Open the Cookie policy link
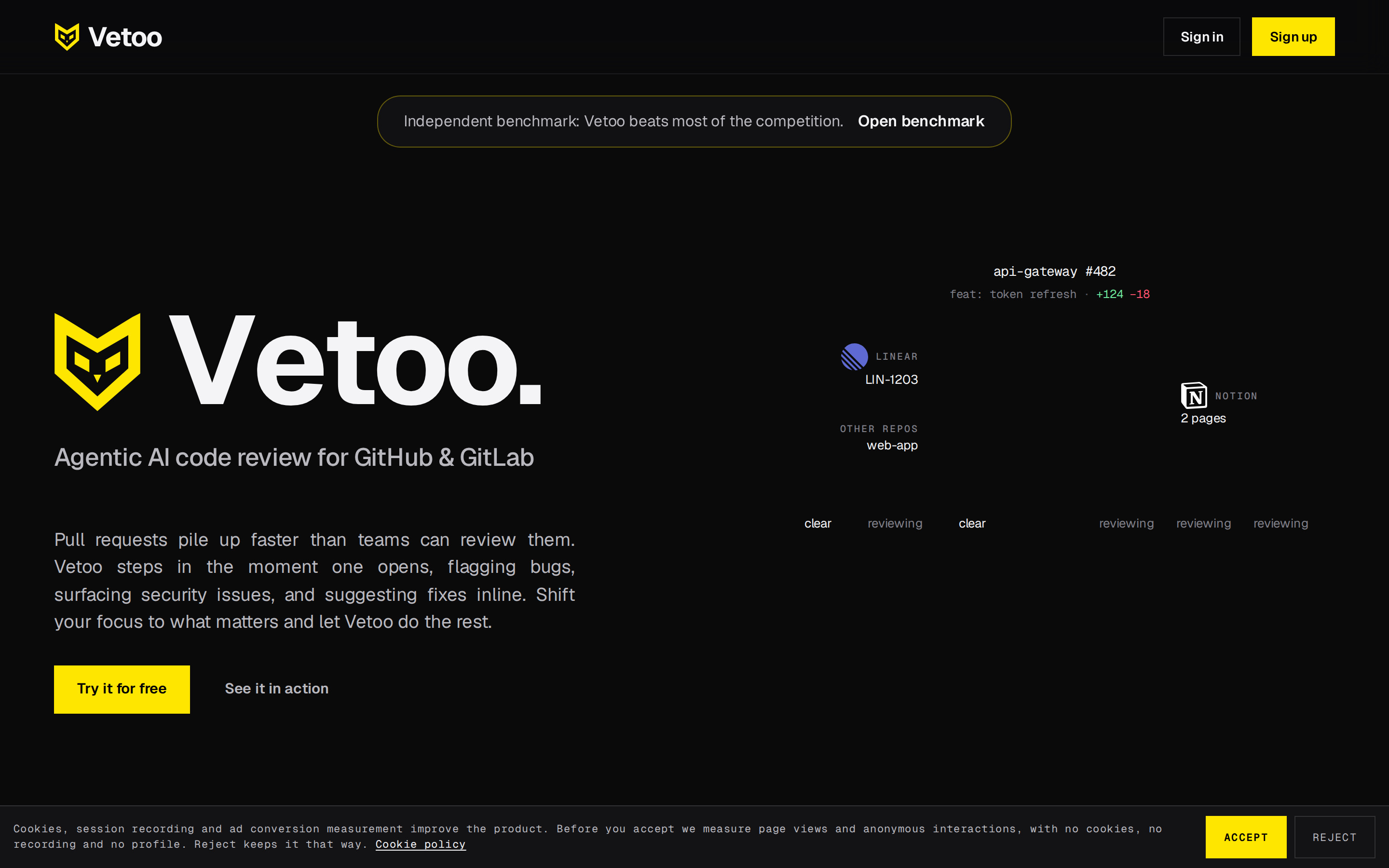The height and width of the screenshot is (868, 1389). [x=420, y=844]
